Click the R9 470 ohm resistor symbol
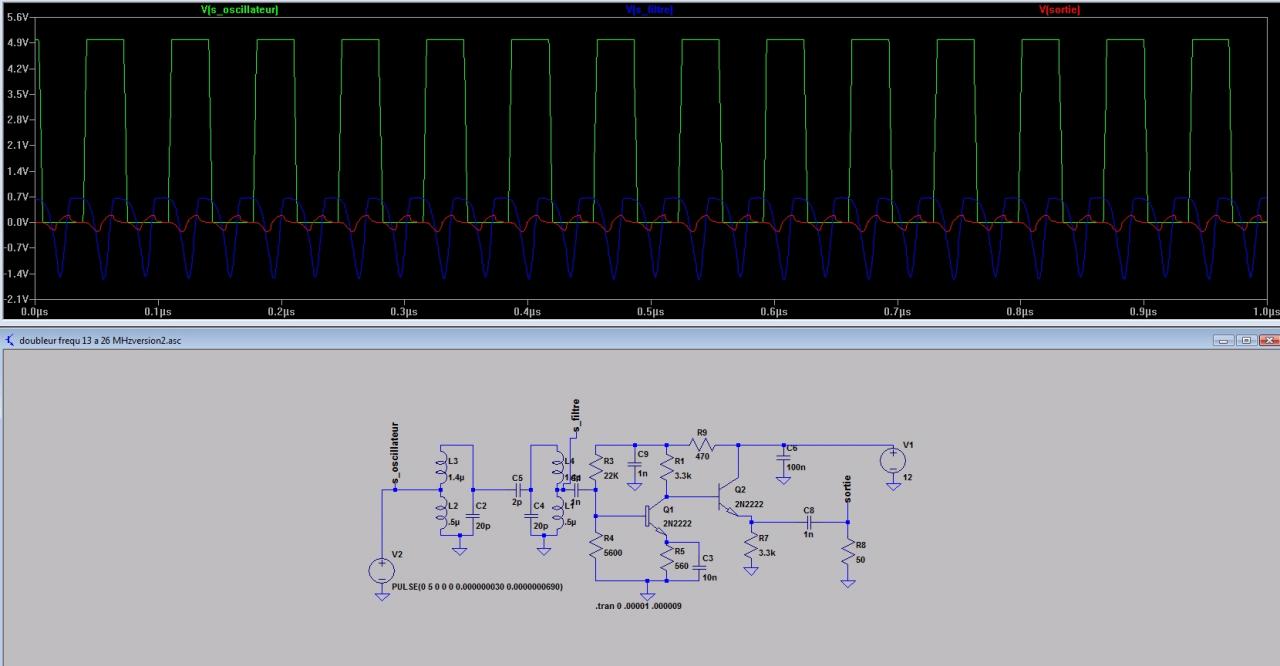Viewport: 1280px width, 666px height. tap(701, 445)
